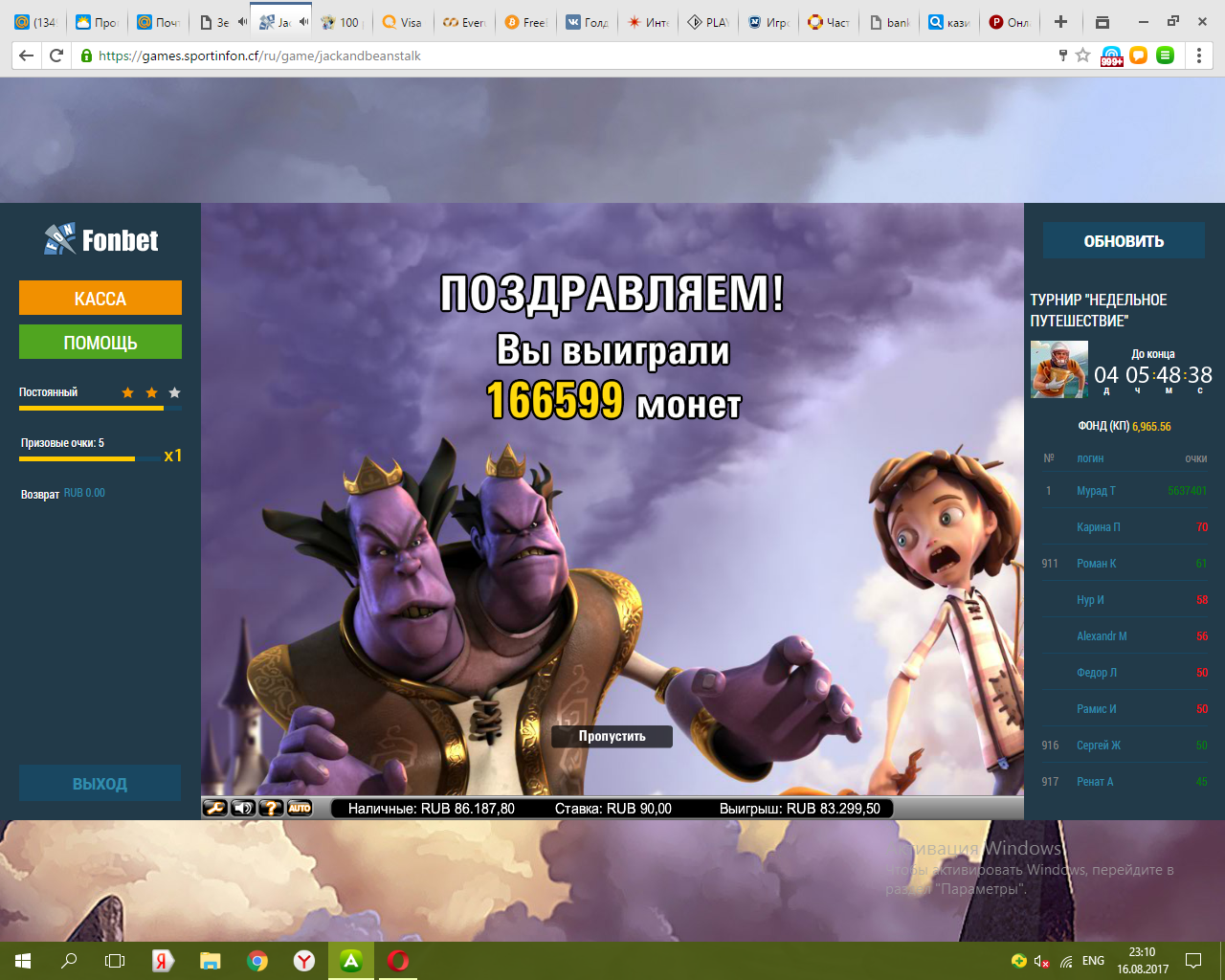Open Task View on the taskbar
1225x980 pixels.
pos(115,961)
